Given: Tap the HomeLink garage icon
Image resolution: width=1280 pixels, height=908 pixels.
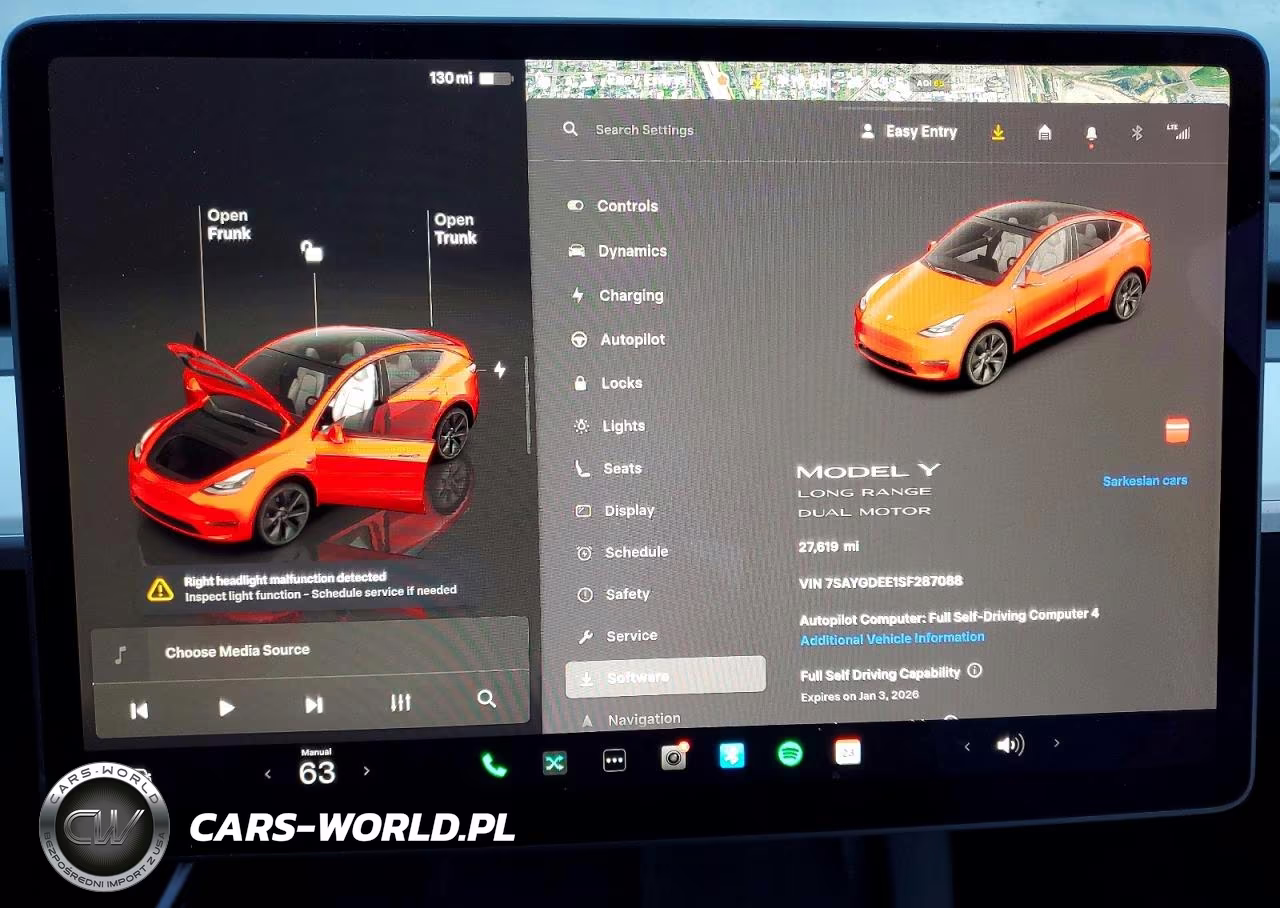Looking at the screenshot, I should coord(1045,132).
